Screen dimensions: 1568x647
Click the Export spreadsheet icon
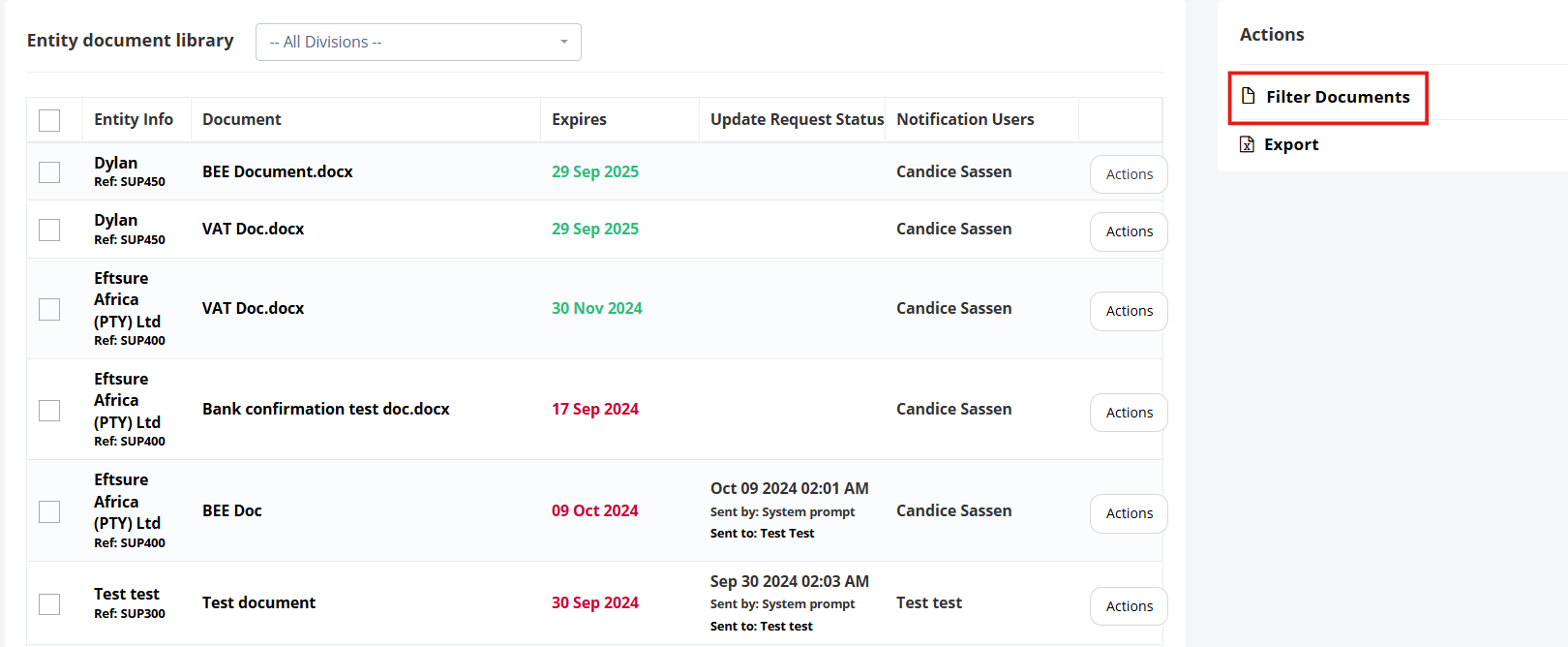(x=1247, y=144)
